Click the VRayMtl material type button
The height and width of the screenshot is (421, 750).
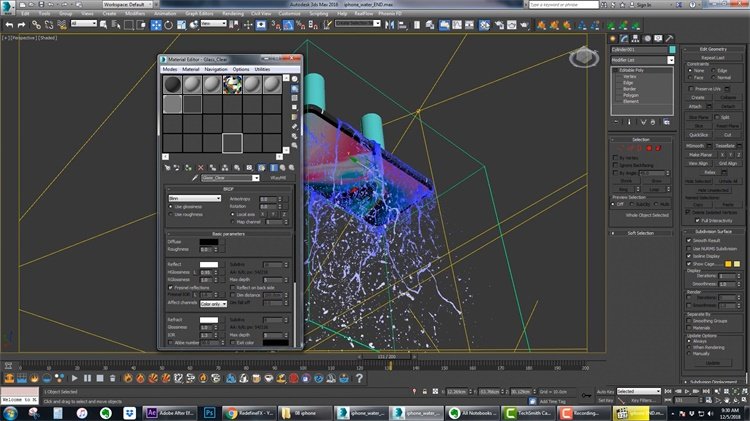pyautogui.click(x=278, y=178)
